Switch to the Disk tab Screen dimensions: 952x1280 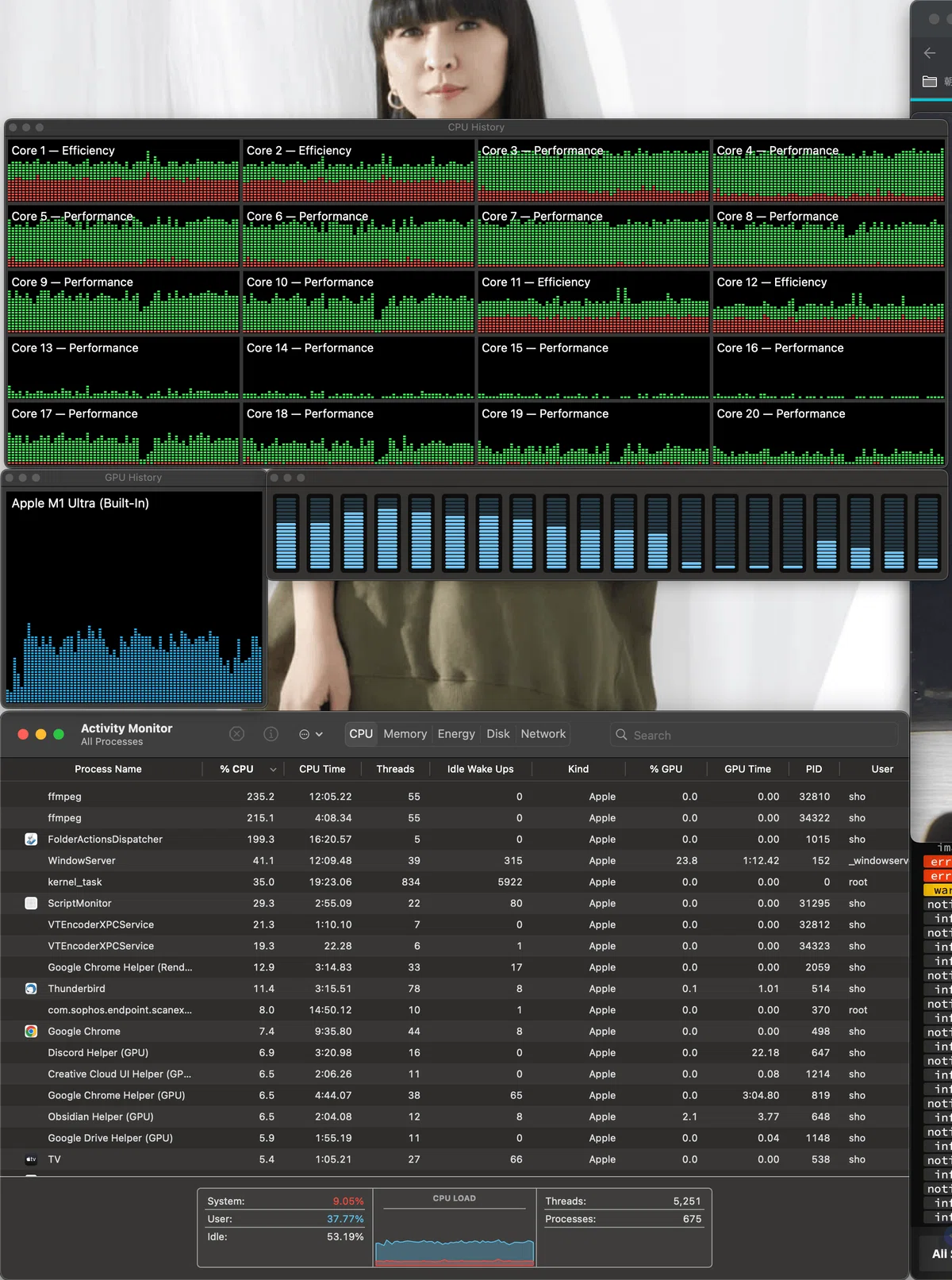tap(498, 734)
